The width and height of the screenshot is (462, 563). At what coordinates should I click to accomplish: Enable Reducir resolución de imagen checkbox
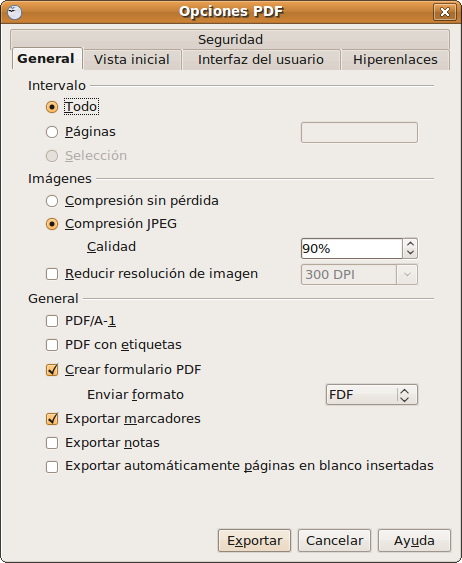[52, 274]
